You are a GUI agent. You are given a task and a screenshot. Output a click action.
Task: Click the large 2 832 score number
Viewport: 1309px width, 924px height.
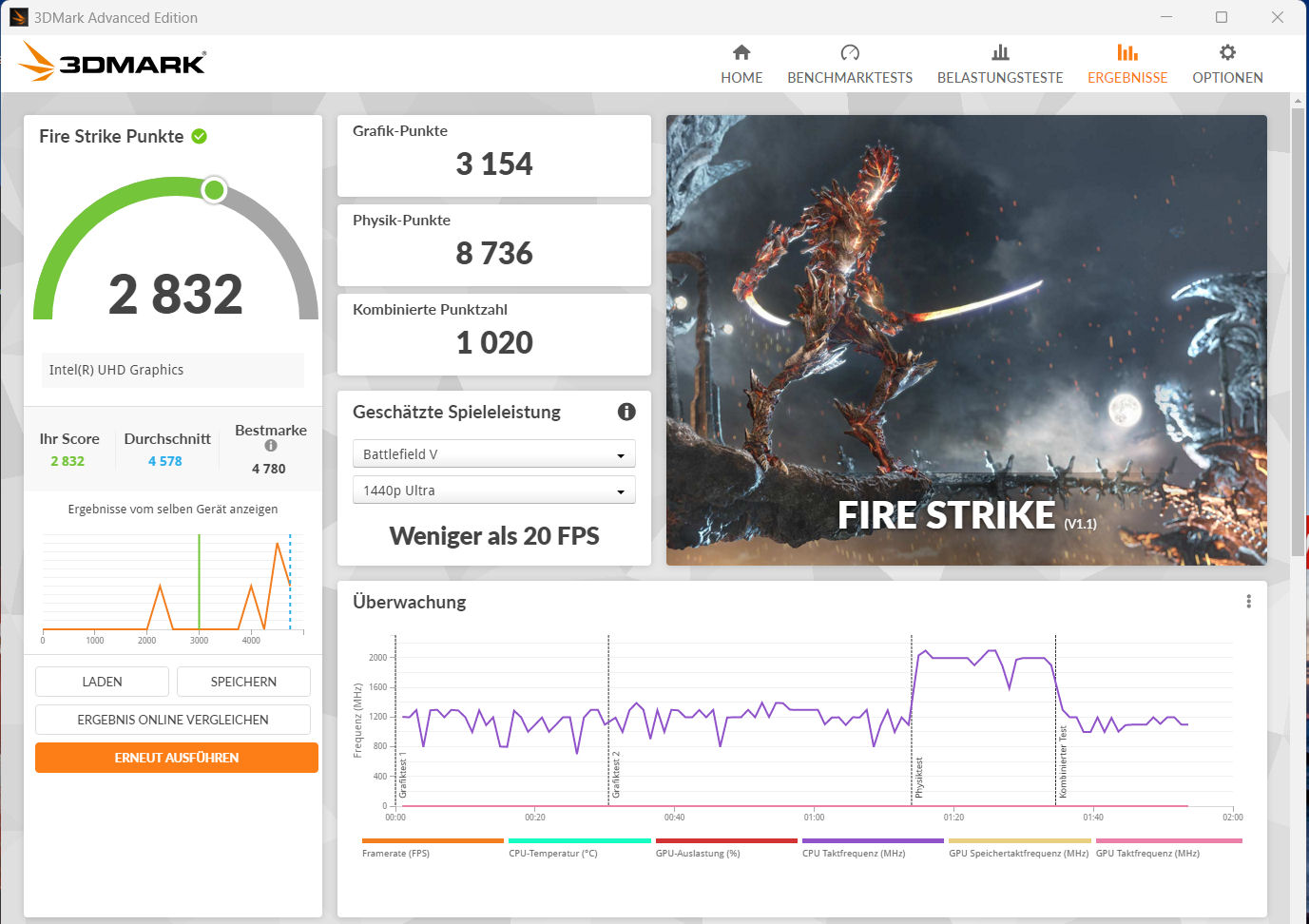click(x=176, y=294)
